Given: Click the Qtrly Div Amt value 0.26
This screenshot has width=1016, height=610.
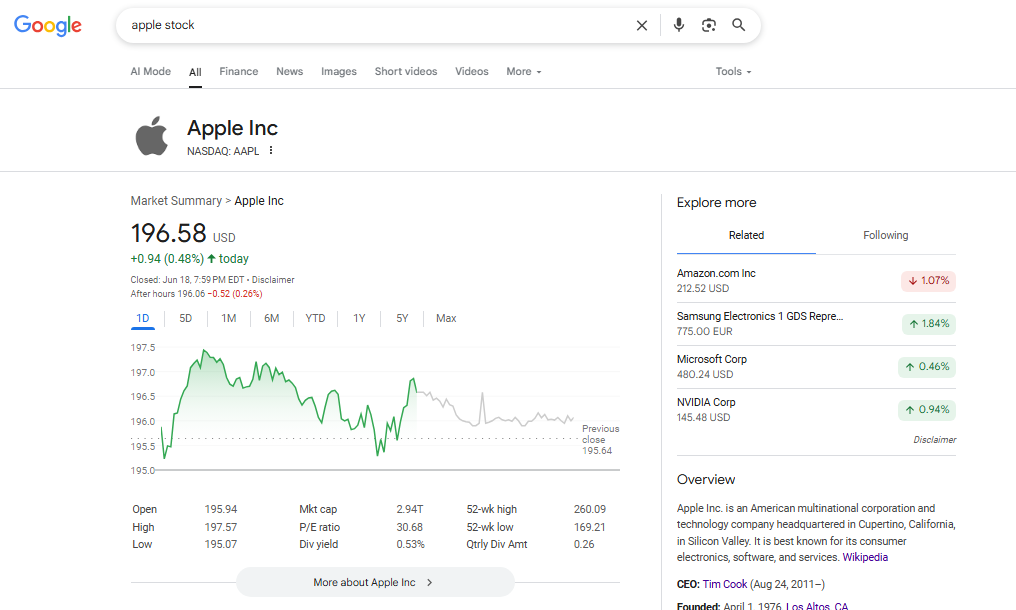Looking at the screenshot, I should [584, 545].
